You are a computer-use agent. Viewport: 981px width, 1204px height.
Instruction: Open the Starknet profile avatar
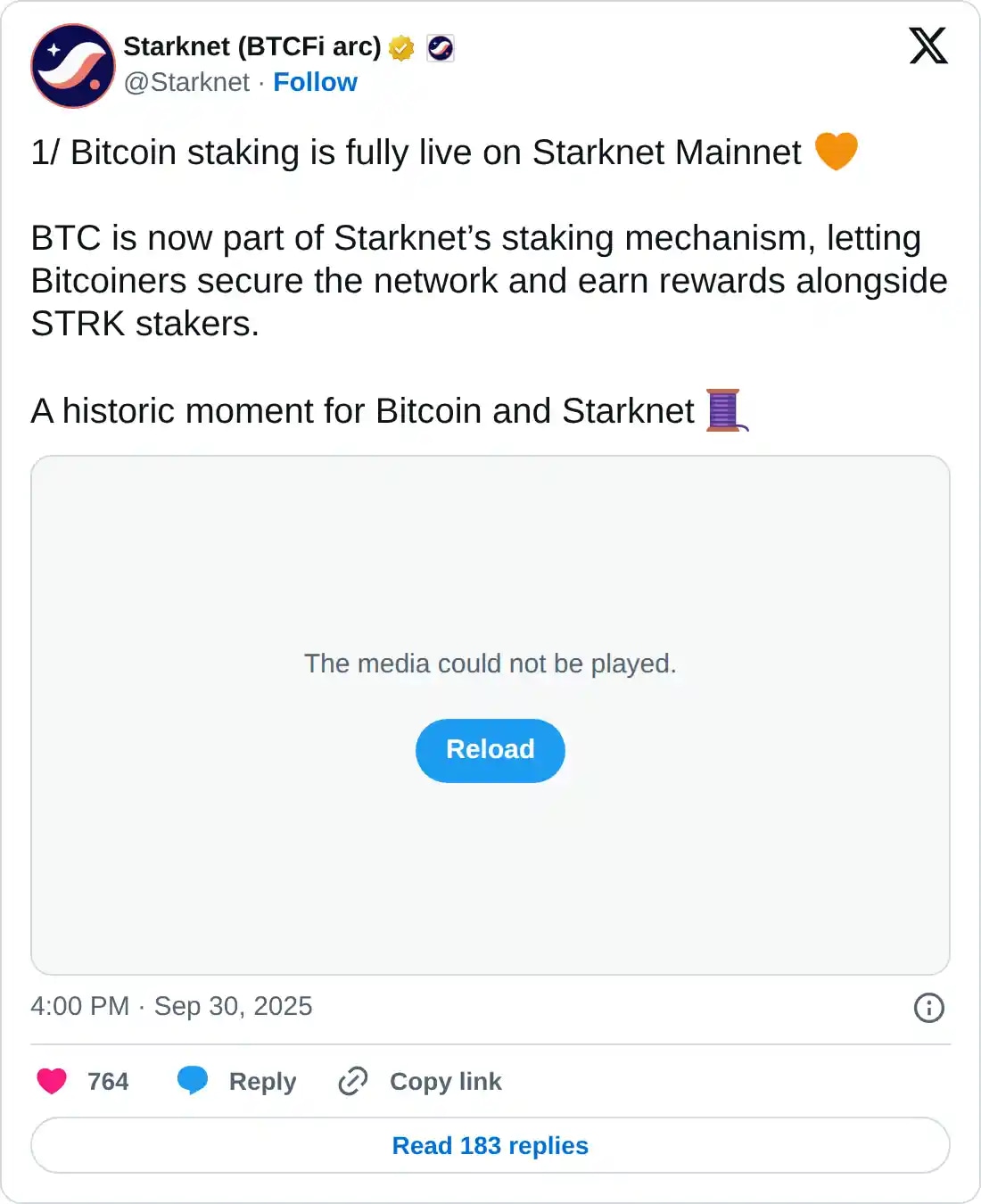[x=73, y=66]
